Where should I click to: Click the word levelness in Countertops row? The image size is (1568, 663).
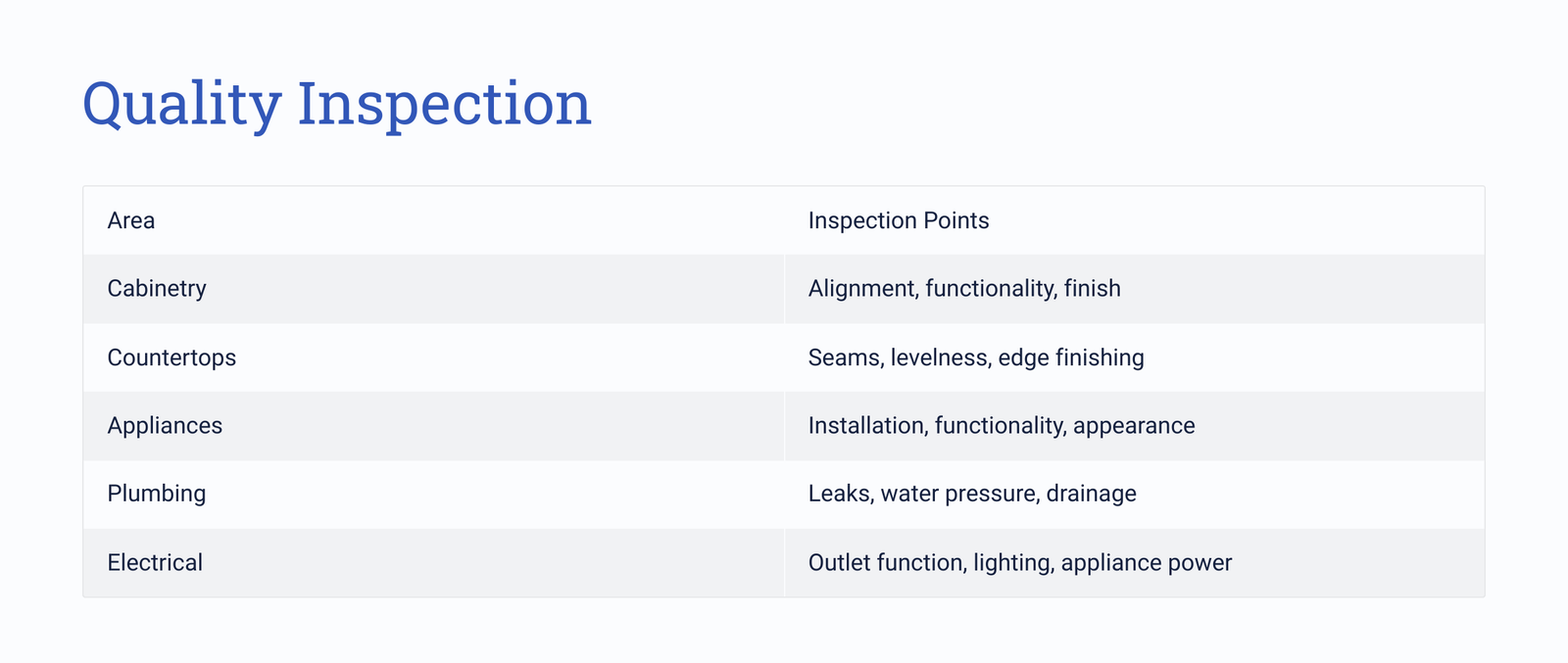coord(941,357)
